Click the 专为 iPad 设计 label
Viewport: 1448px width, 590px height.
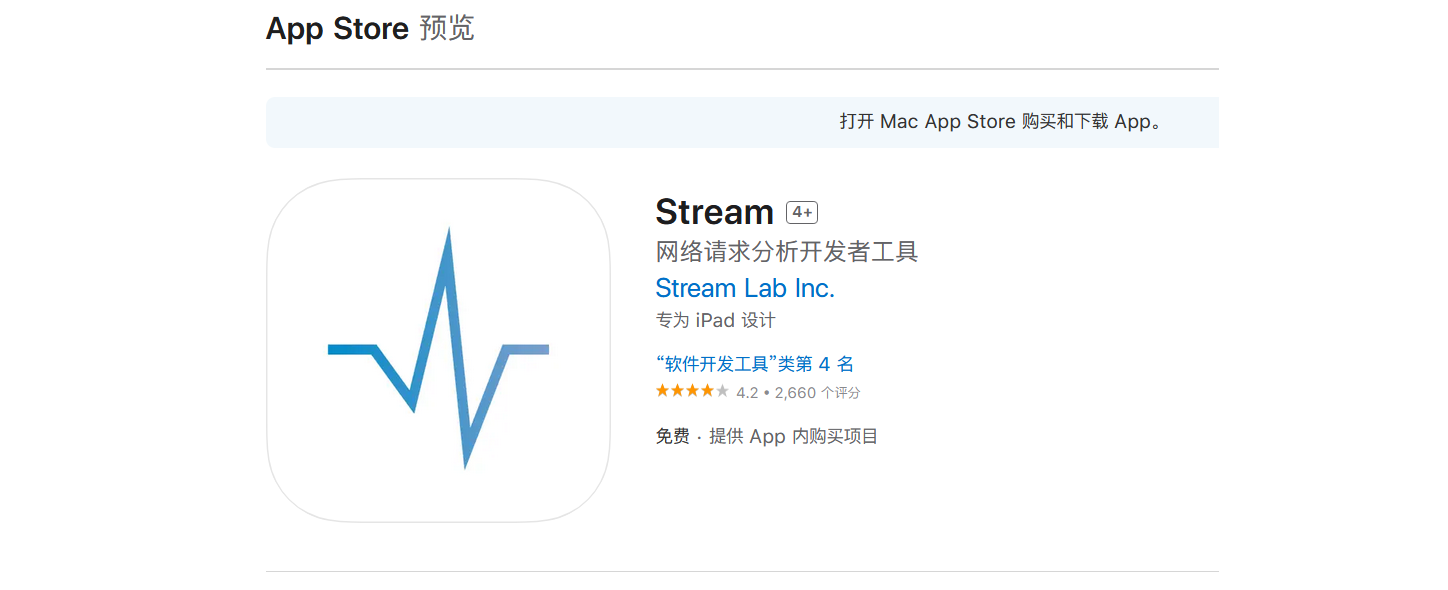tap(714, 320)
